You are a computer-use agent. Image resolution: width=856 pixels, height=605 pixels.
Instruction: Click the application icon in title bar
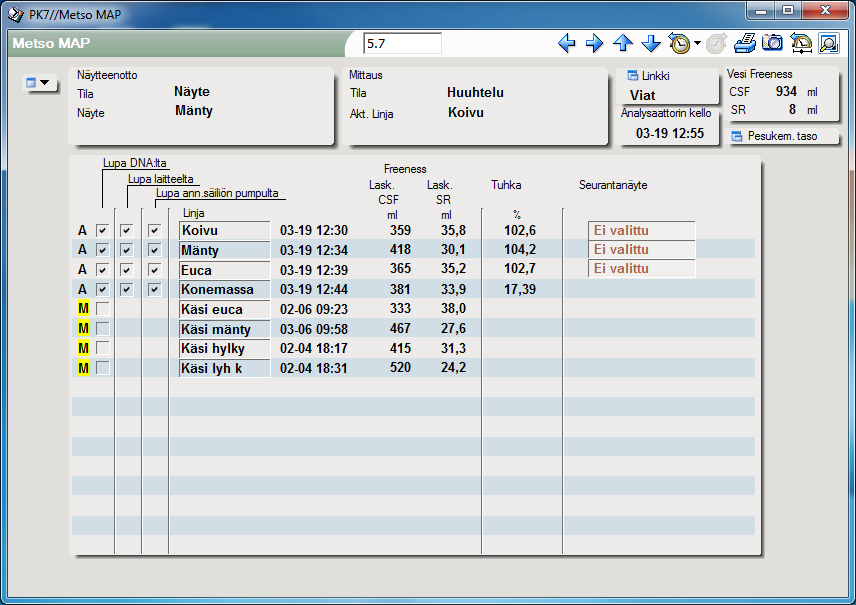[x=16, y=14]
